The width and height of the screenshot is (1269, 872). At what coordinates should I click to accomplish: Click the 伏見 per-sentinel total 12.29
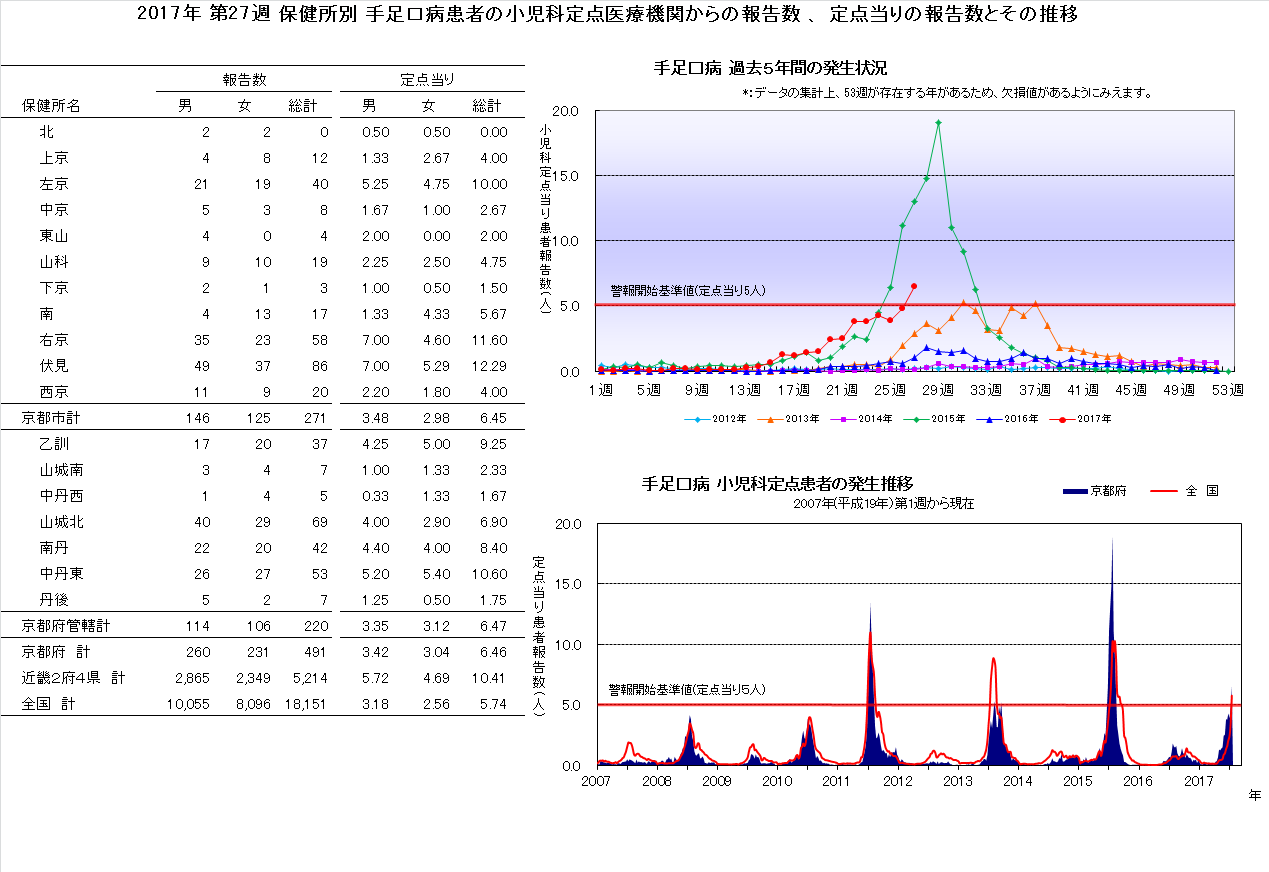click(490, 366)
